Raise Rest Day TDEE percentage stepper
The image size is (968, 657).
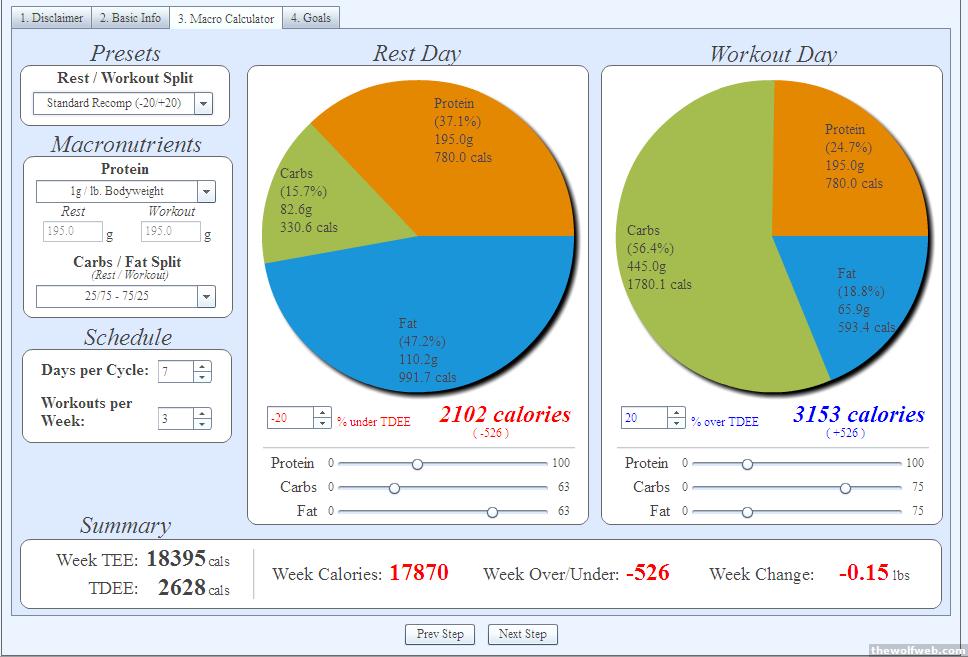[322, 412]
